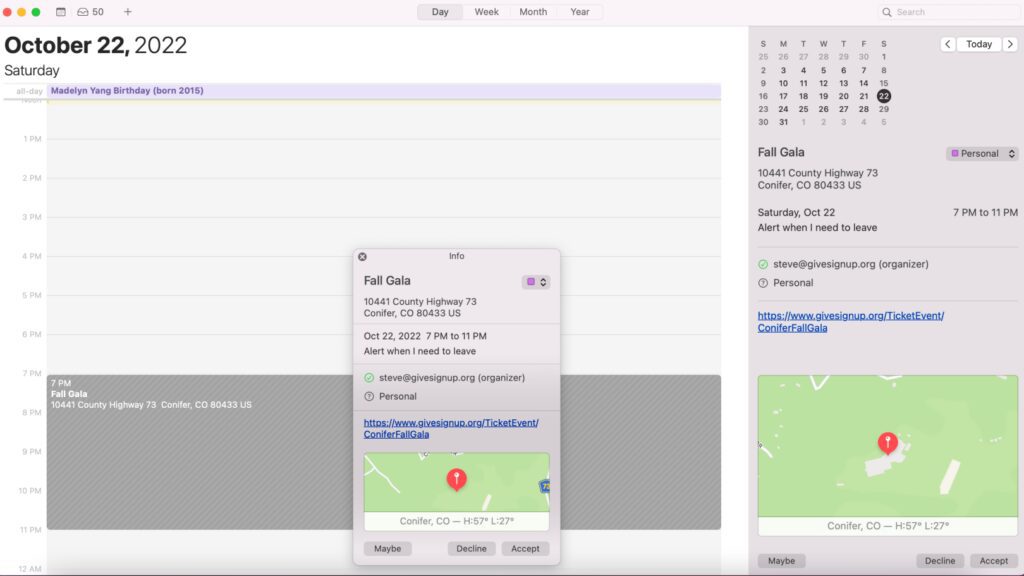Click the map pin in Info popover map
This screenshot has height=576, width=1024.
coord(456,479)
